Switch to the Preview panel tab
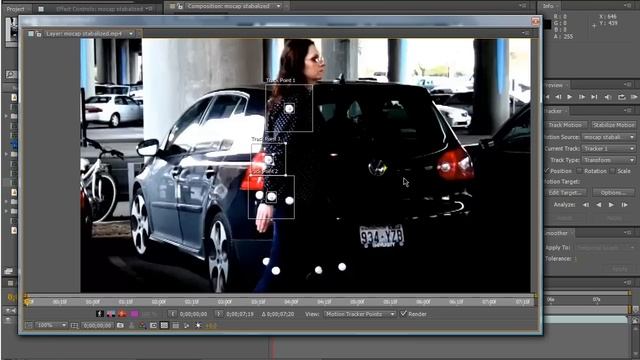 554,85
